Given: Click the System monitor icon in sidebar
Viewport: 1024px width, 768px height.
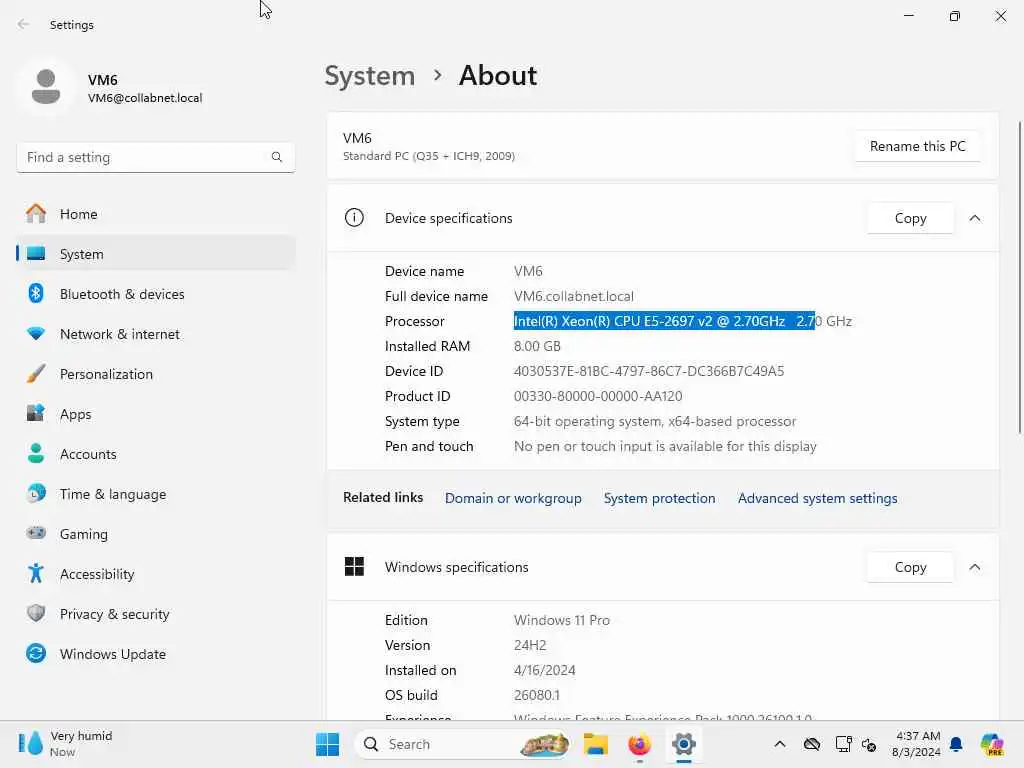Looking at the screenshot, I should pos(36,254).
